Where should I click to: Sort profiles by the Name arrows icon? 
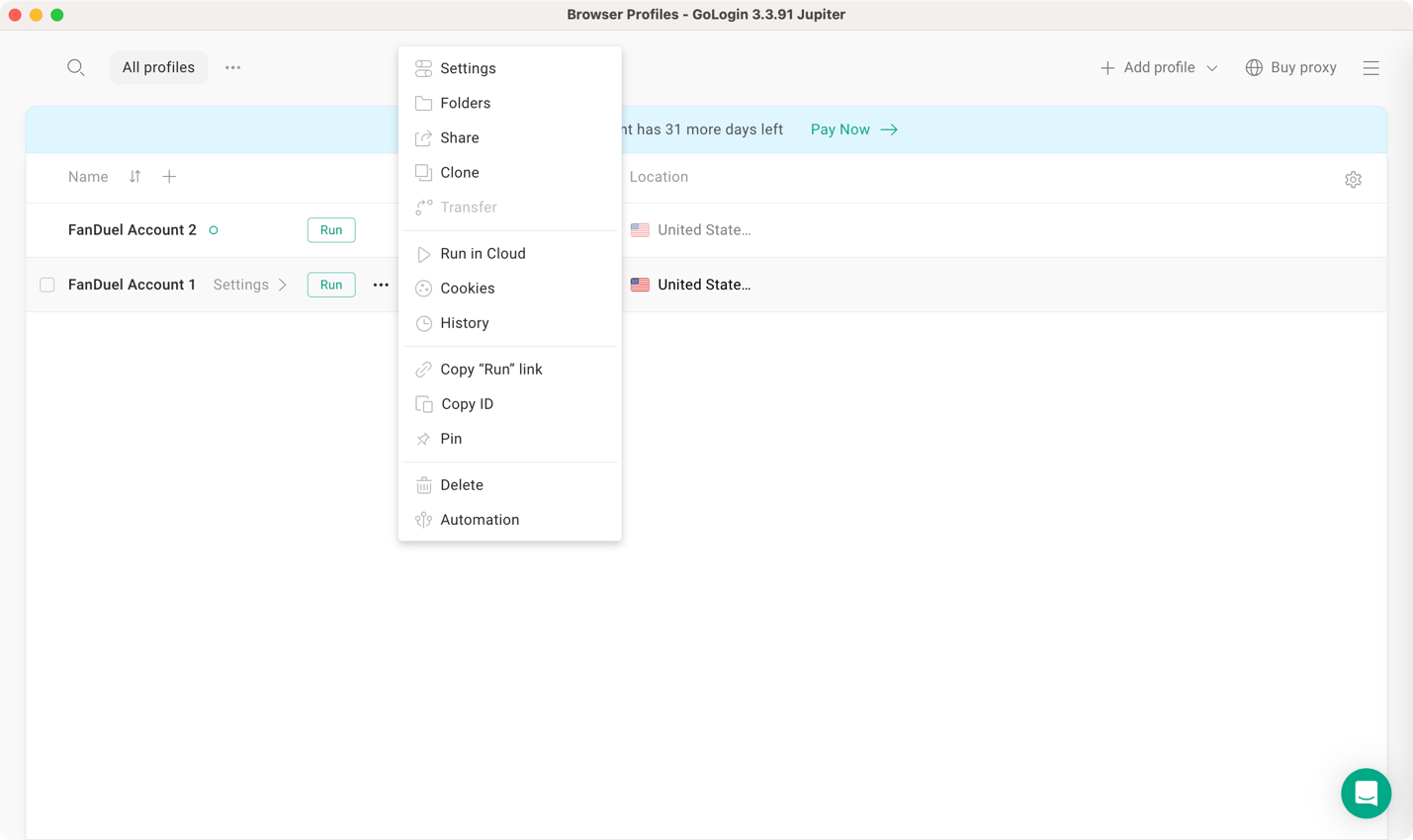(134, 177)
